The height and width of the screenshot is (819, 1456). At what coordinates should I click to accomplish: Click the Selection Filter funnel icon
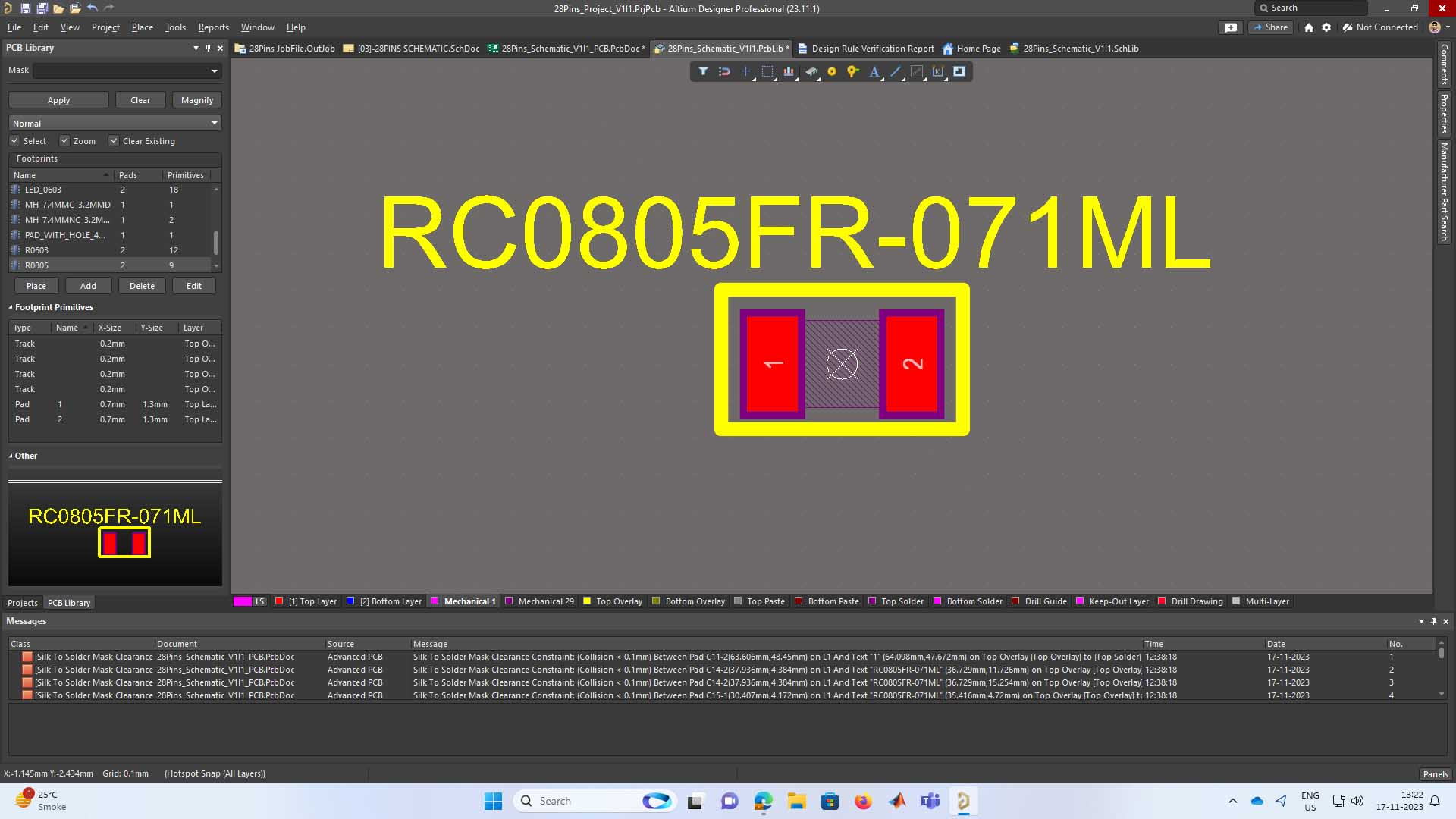703,71
